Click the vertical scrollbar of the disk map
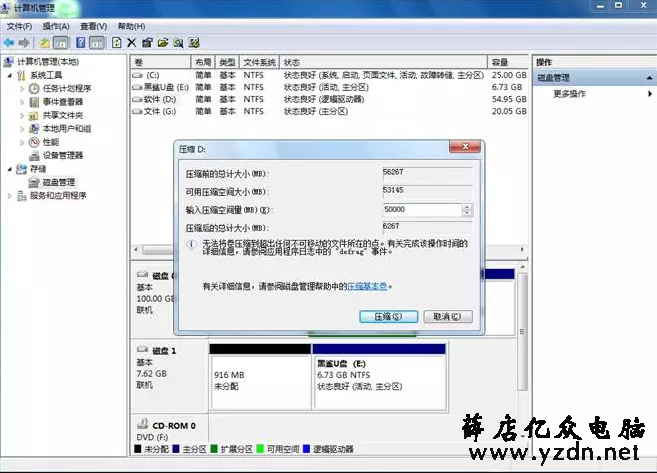 coord(522,331)
